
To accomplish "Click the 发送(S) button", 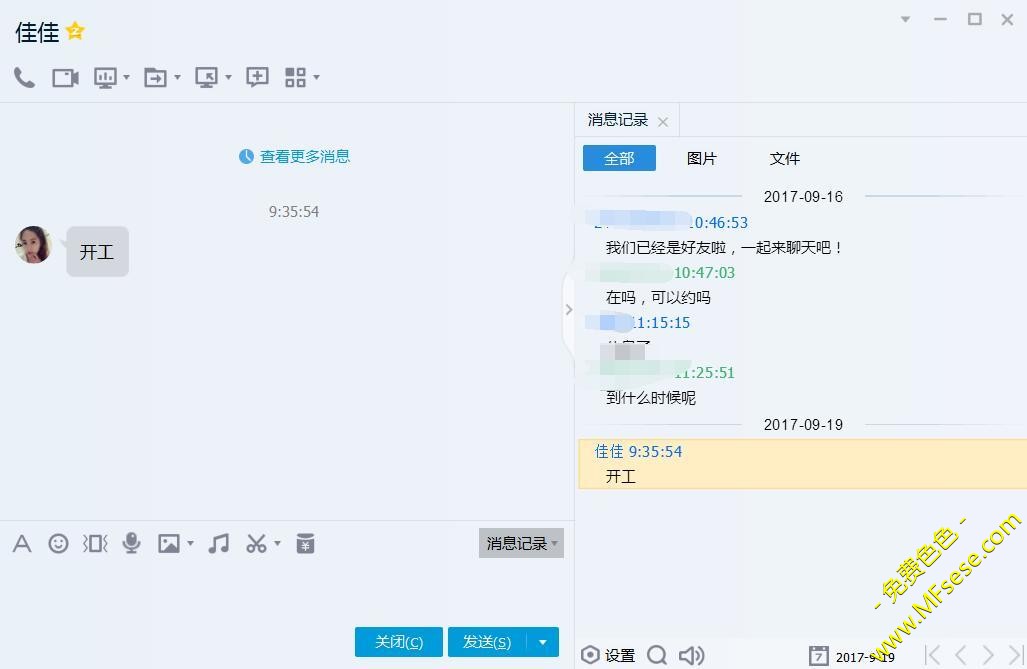I will point(487,641).
